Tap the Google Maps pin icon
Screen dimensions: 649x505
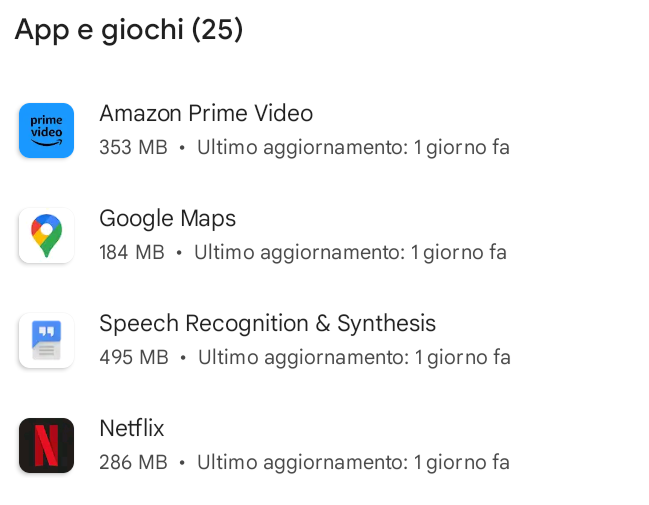(46, 235)
